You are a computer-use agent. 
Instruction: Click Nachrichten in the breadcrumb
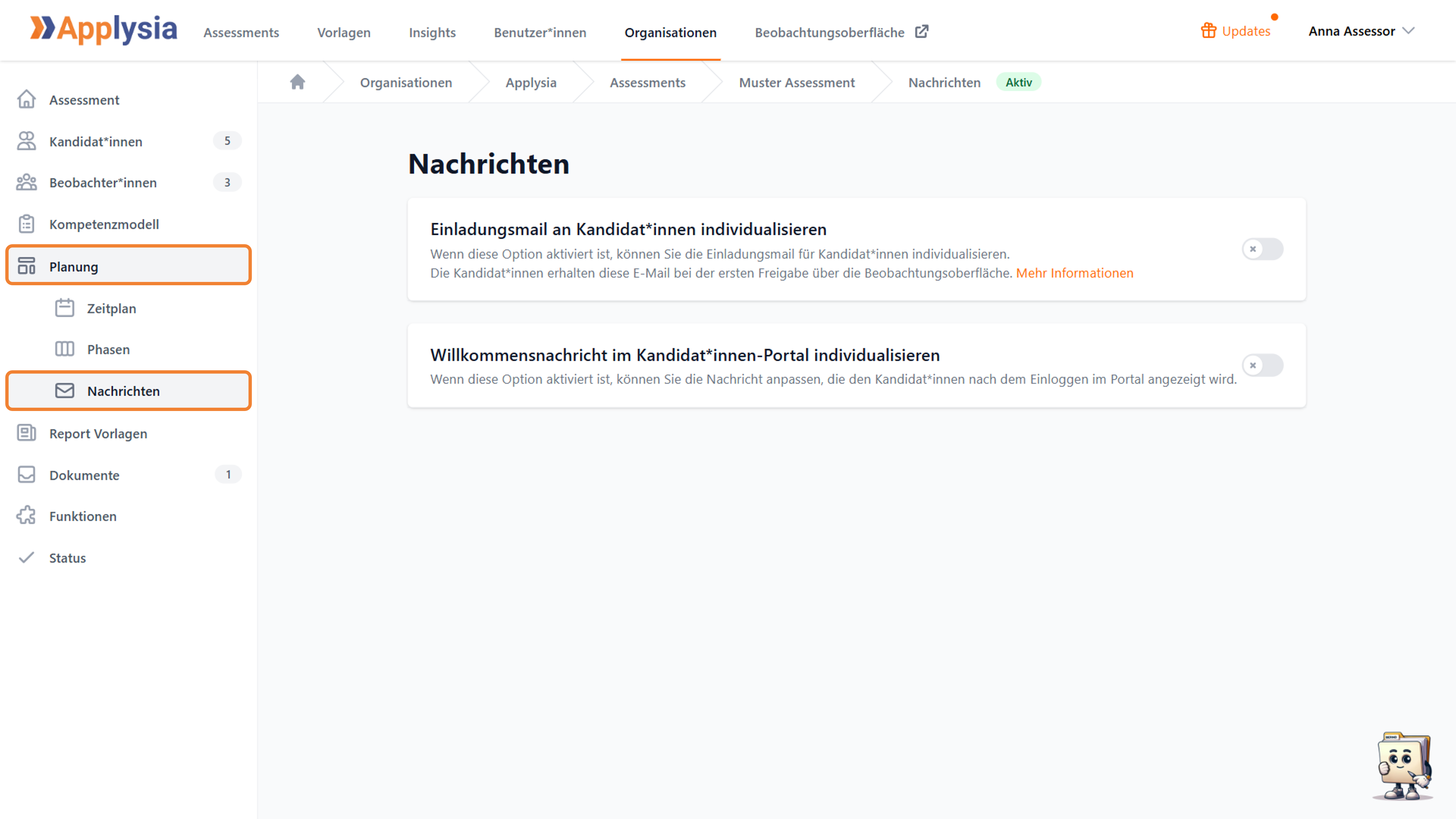tap(944, 82)
